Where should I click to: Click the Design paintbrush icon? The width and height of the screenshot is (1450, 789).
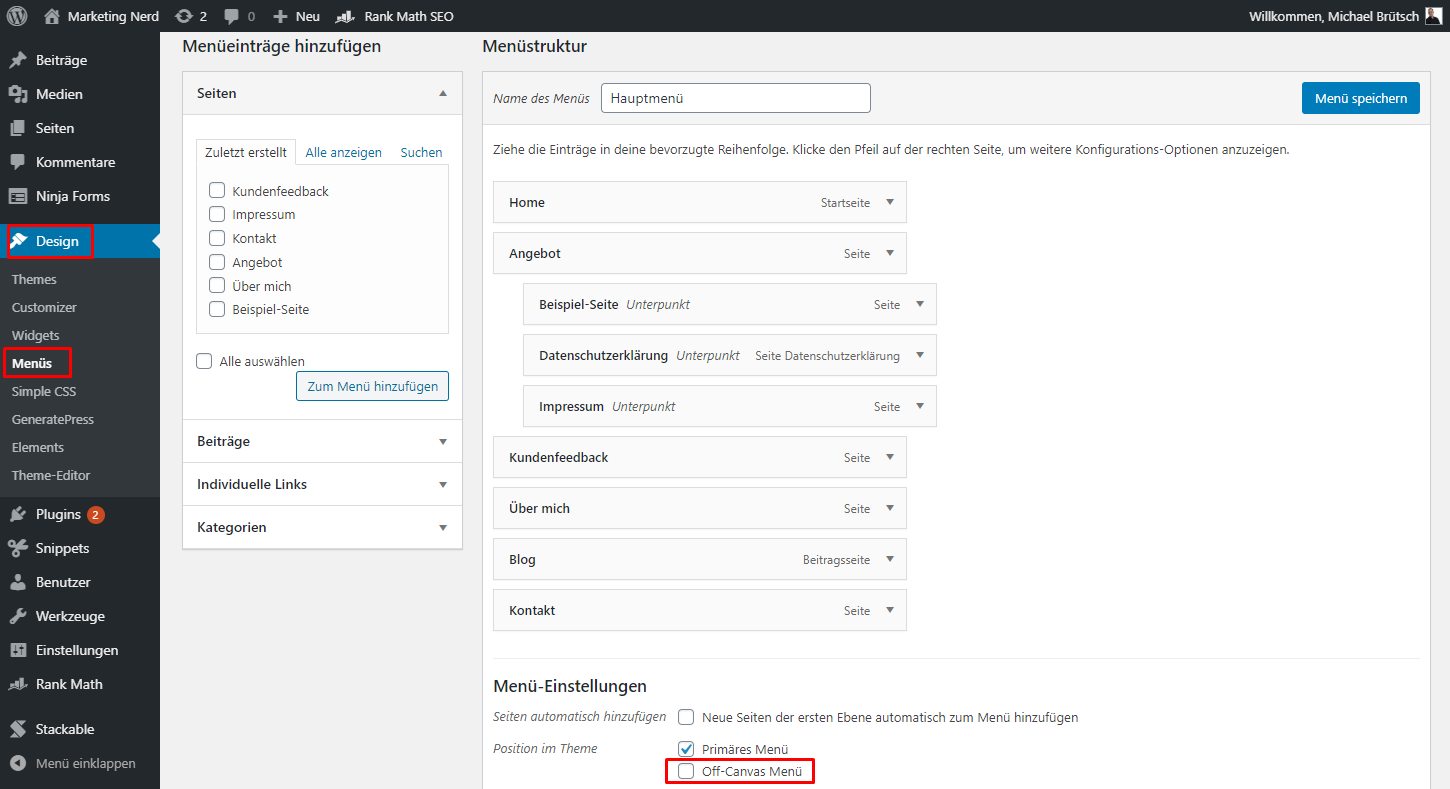[18, 241]
